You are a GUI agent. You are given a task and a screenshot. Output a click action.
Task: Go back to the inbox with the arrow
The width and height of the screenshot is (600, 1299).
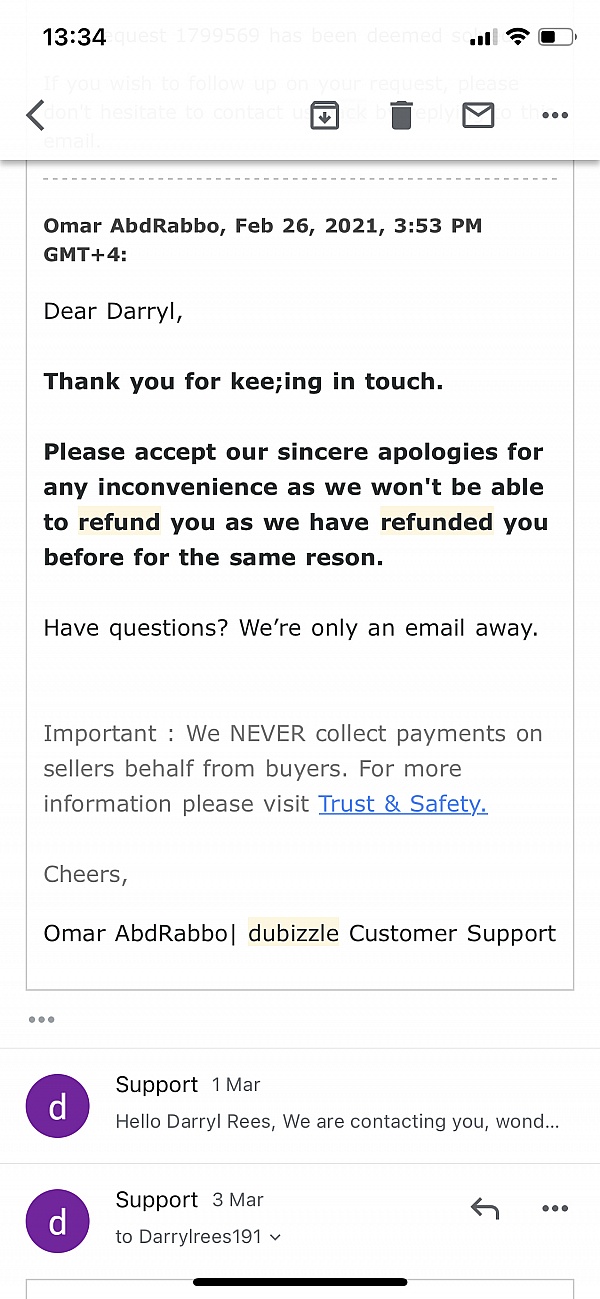[36, 115]
